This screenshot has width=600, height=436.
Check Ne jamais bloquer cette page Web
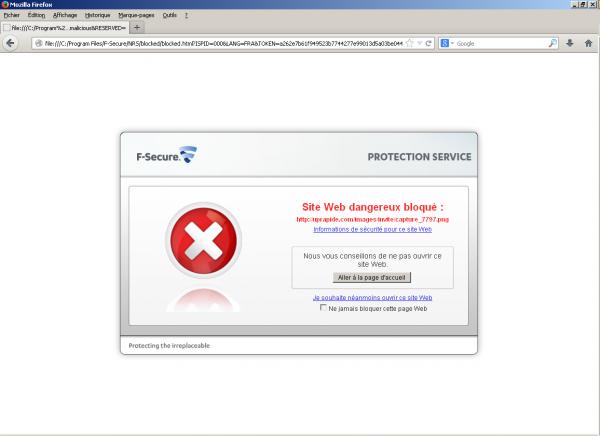pos(323,308)
